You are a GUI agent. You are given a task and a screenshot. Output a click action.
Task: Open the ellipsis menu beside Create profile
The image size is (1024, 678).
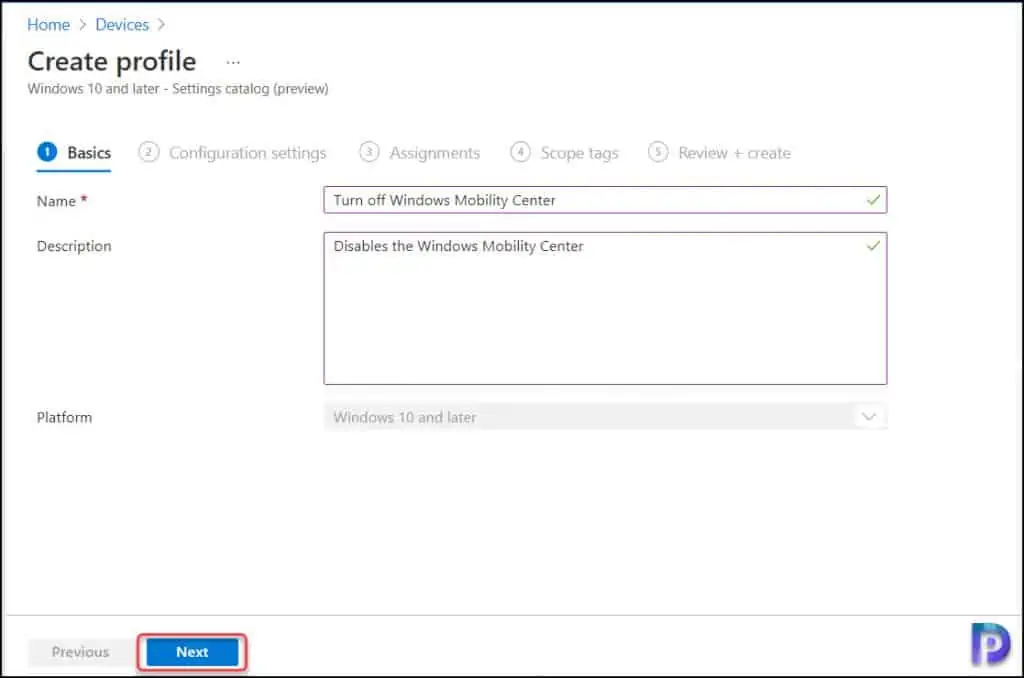tap(233, 63)
